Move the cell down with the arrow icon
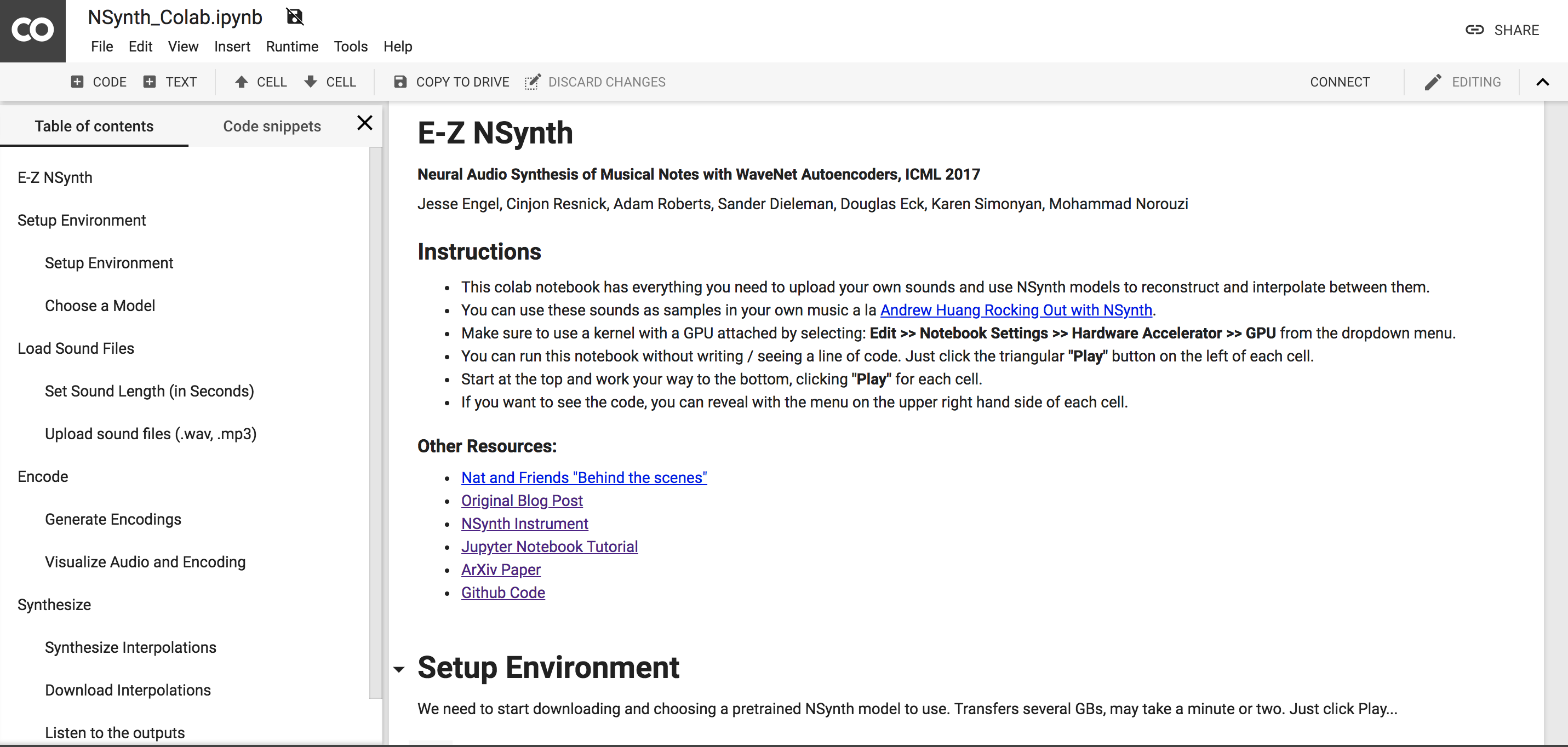The image size is (1568, 747). [x=311, y=82]
